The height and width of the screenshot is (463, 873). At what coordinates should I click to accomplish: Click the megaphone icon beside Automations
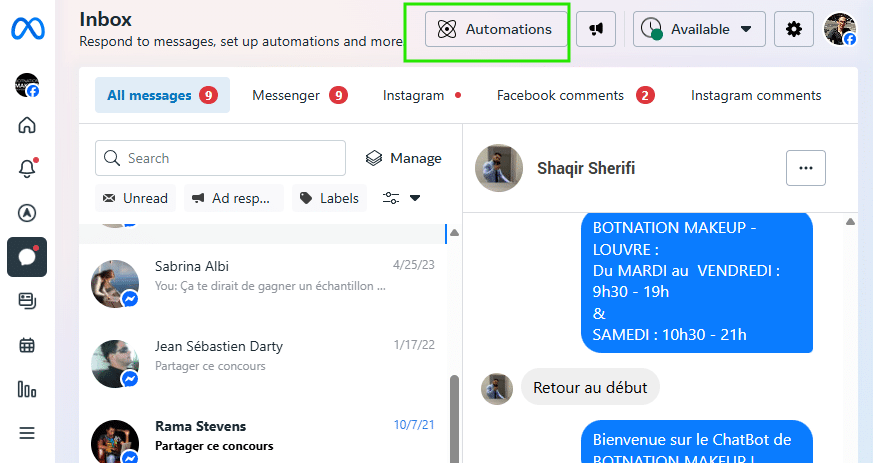coord(596,29)
